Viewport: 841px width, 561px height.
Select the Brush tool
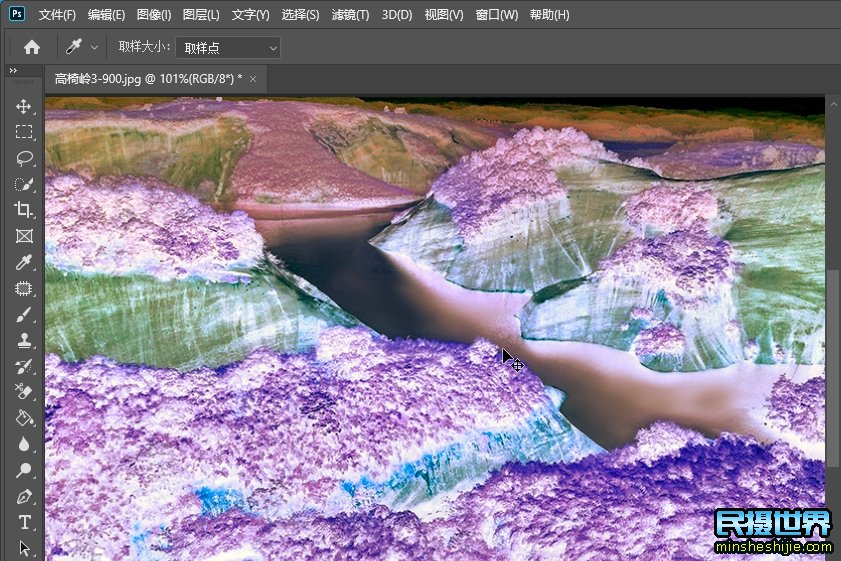(24, 314)
